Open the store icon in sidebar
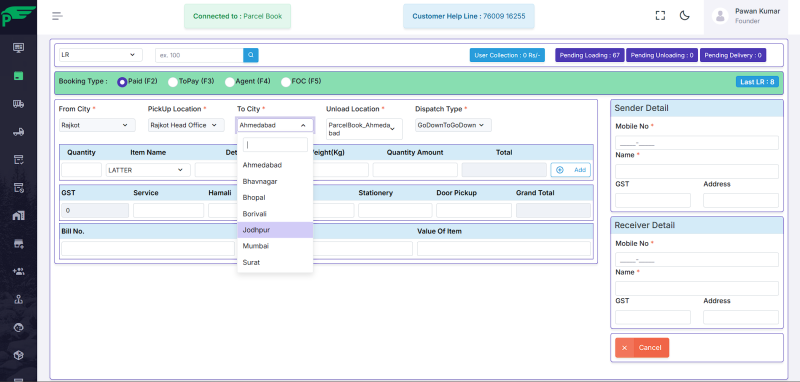Screen dimensions: 800x382 tap(18, 243)
